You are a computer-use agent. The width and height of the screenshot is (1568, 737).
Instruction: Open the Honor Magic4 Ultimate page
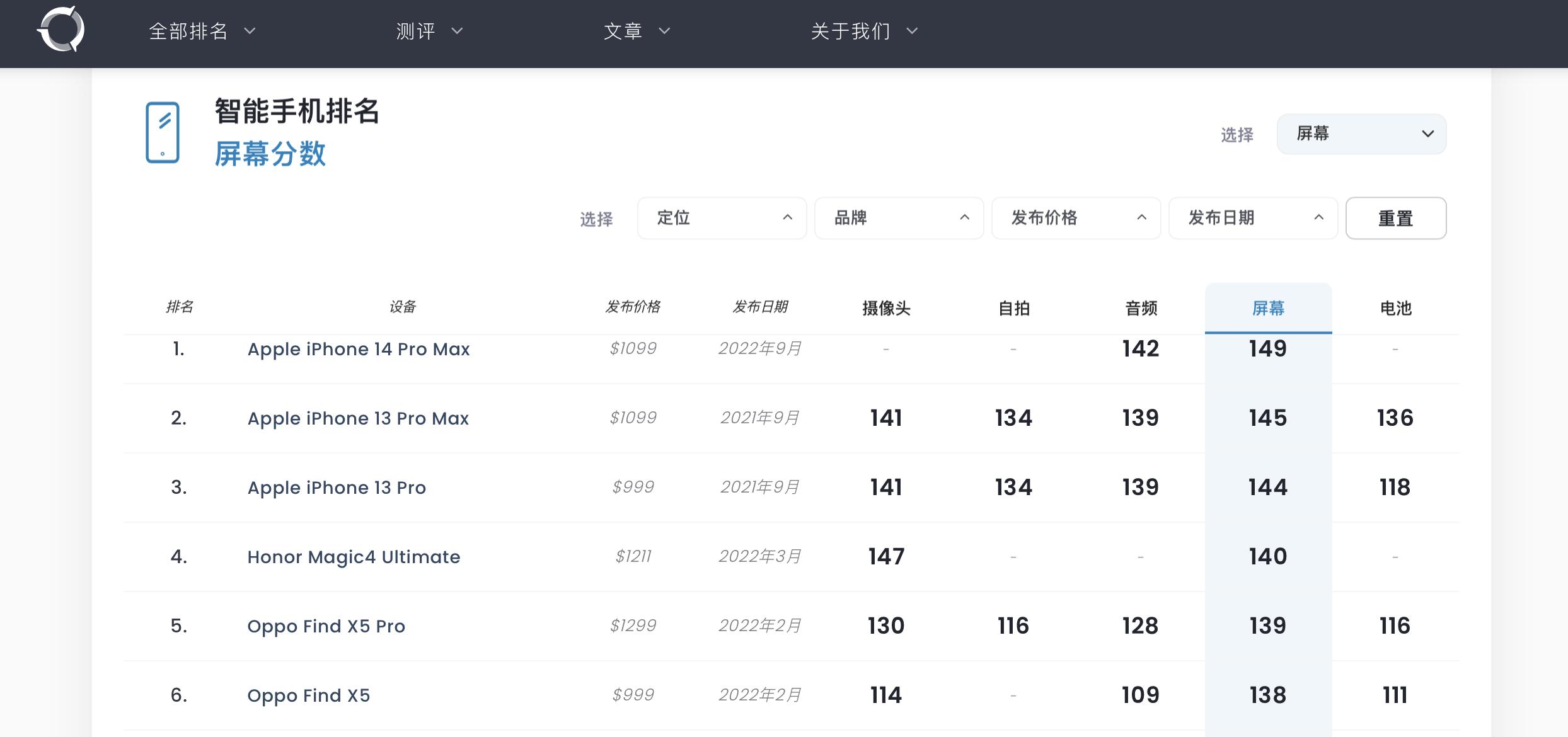point(354,557)
